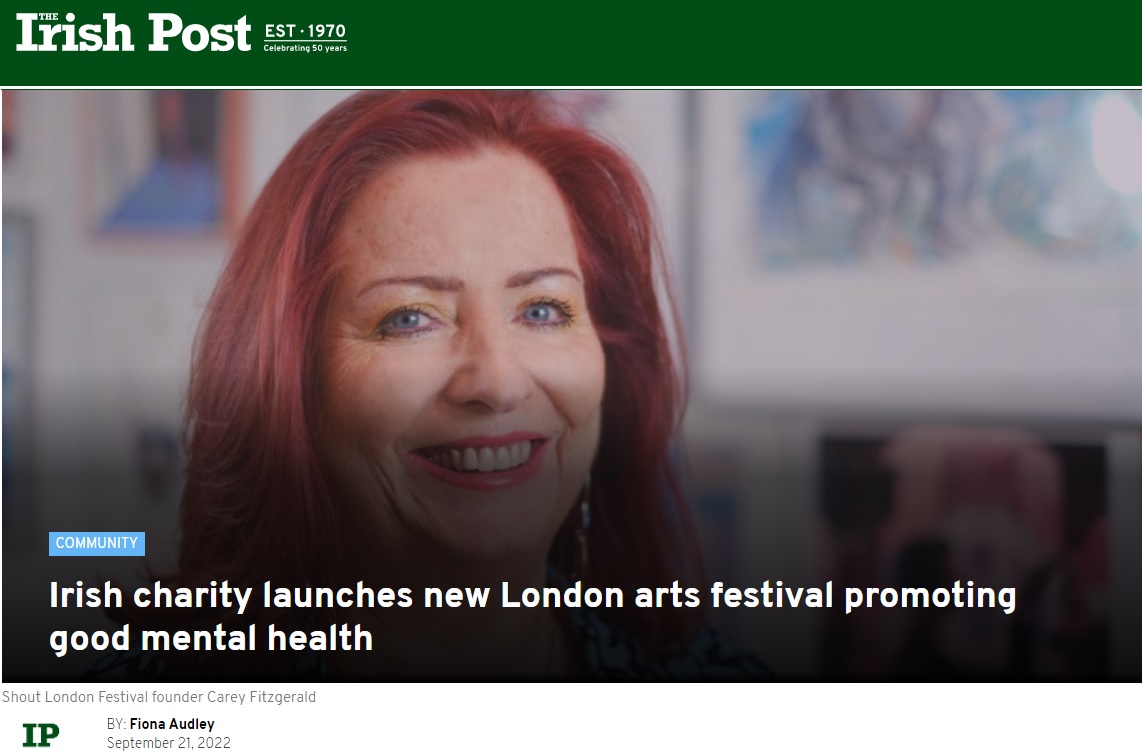Click the word 'London' in the headline
The width and height of the screenshot is (1142, 756).
click(563, 595)
